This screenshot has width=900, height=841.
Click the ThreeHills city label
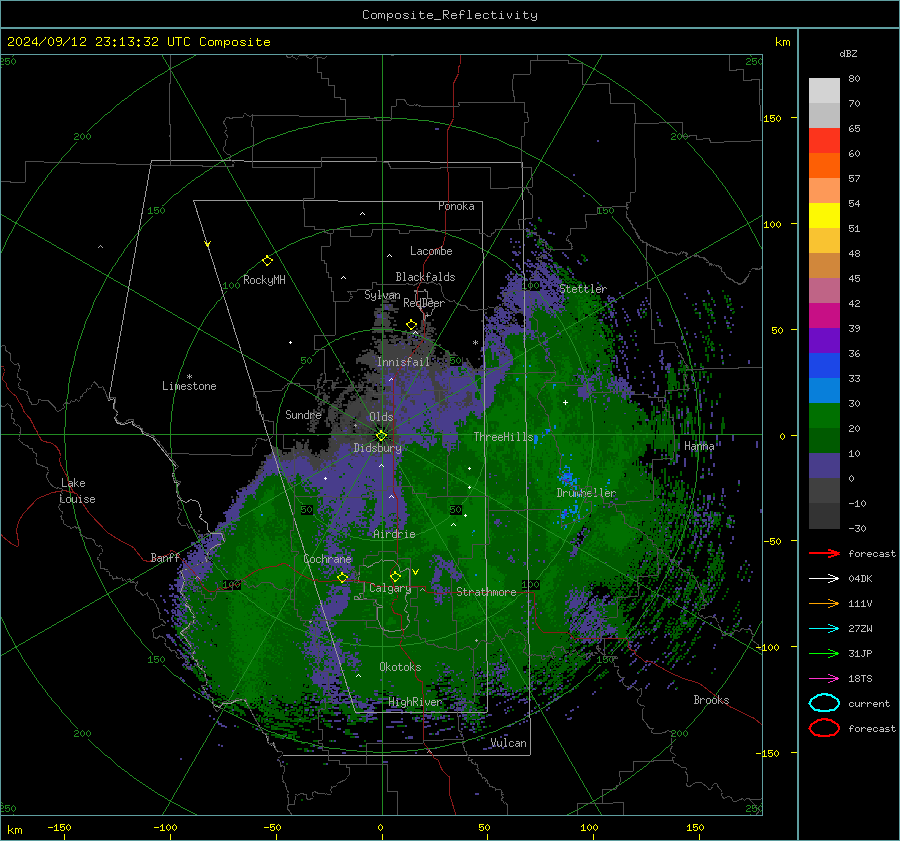point(503,437)
